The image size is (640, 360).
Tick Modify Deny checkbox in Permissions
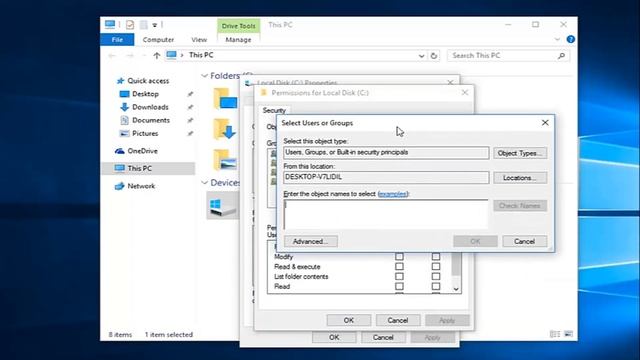[x=436, y=257]
